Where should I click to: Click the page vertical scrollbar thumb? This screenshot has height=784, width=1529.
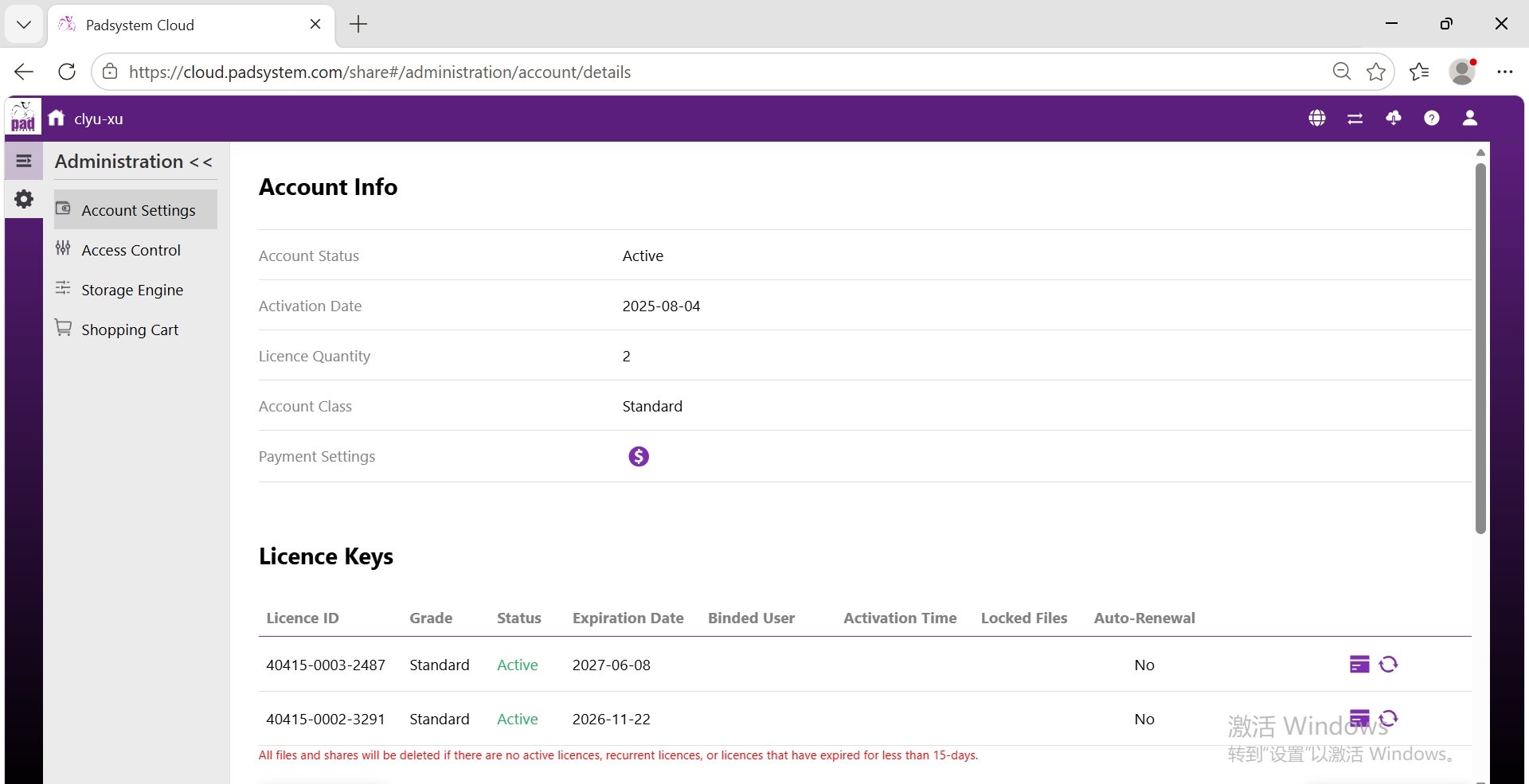[1480, 348]
